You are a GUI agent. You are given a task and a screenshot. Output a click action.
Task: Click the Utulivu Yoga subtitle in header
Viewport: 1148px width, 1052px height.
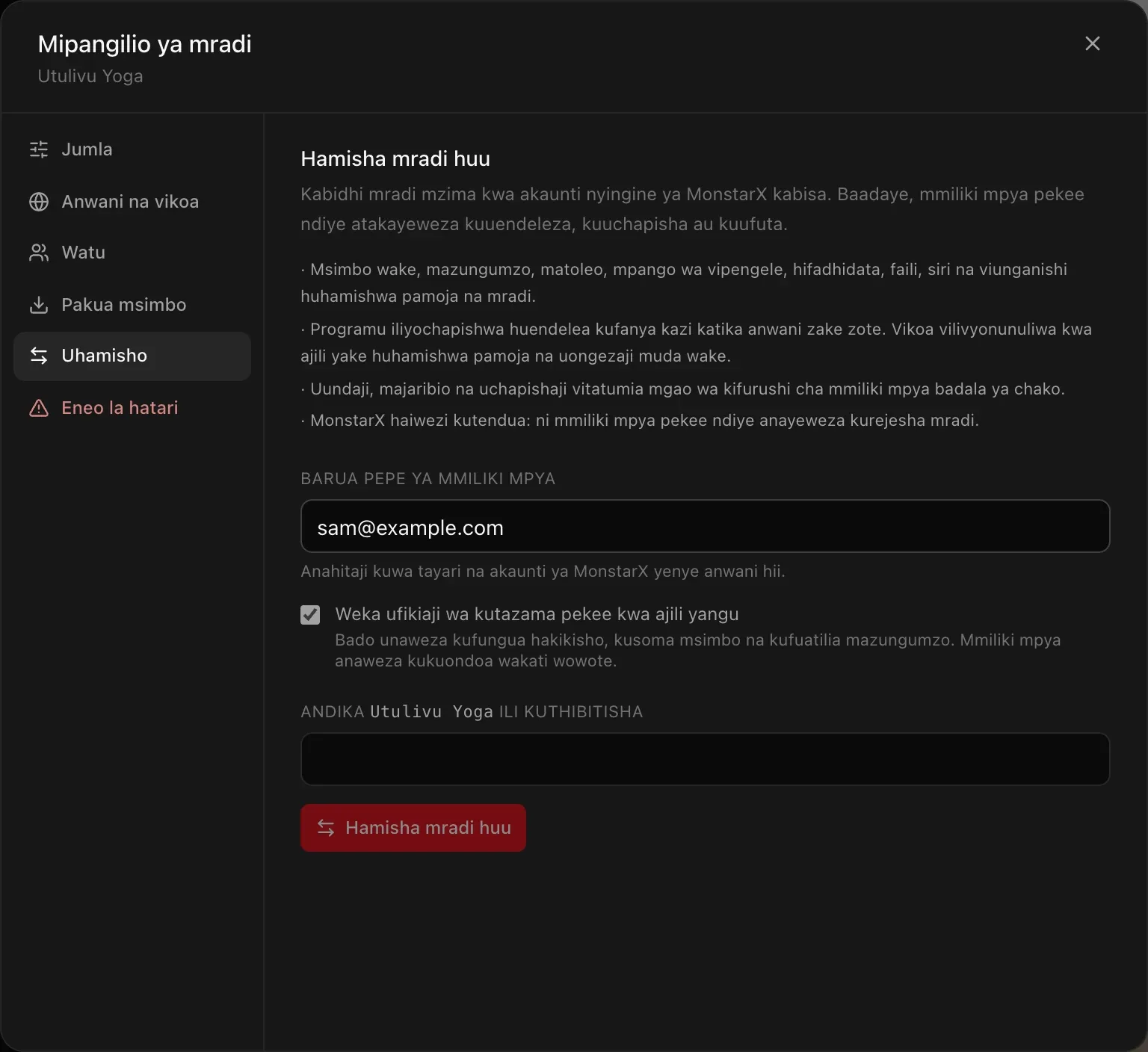point(90,76)
